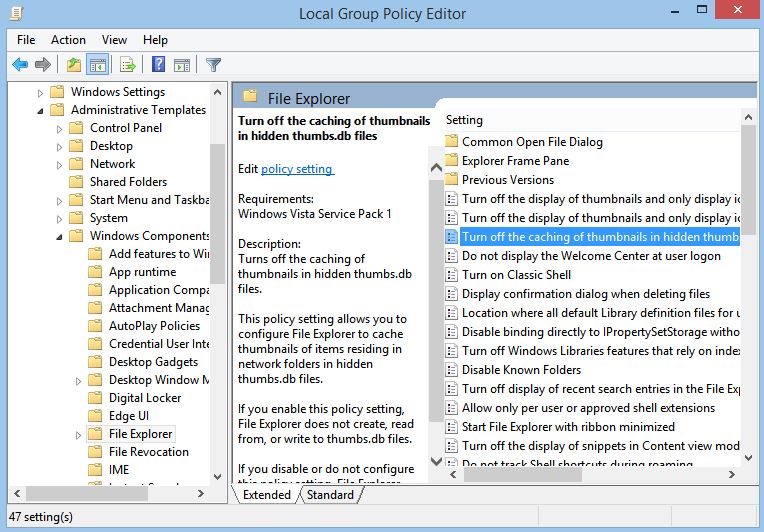Expand the System tree node
764x532 pixels.
59,219
